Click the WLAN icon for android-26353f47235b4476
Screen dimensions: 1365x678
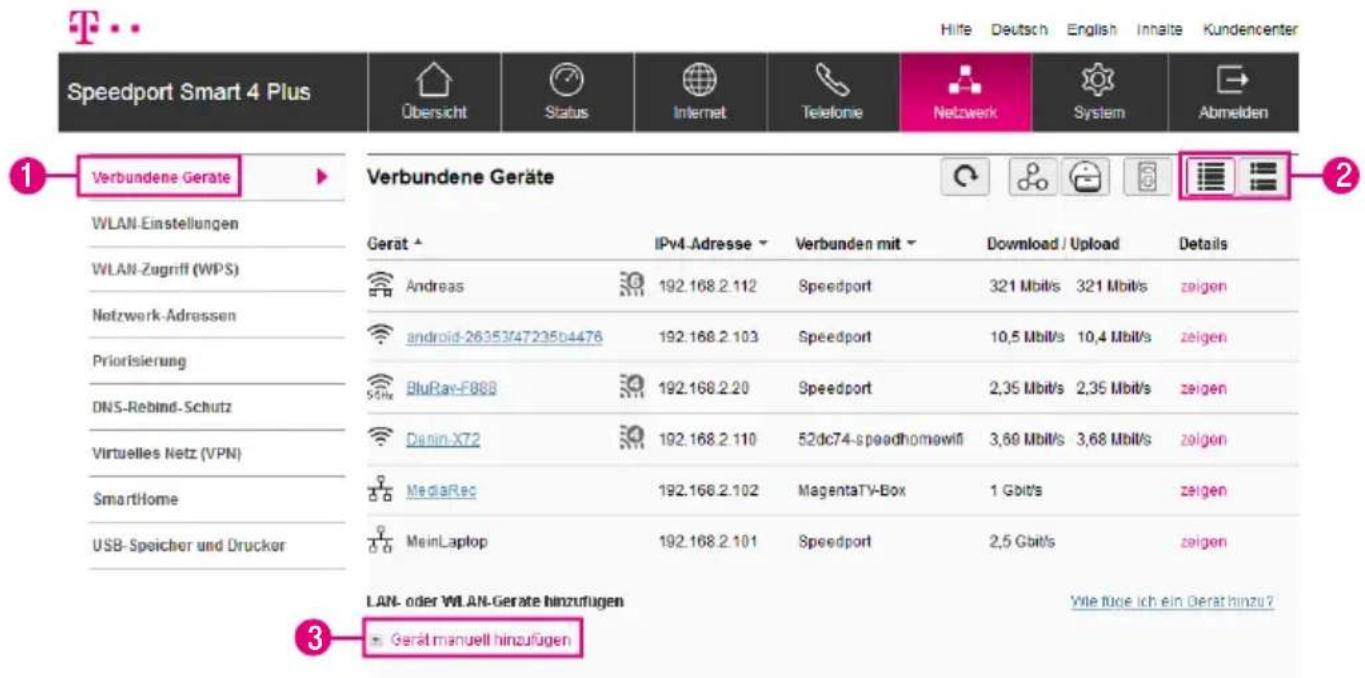379,335
